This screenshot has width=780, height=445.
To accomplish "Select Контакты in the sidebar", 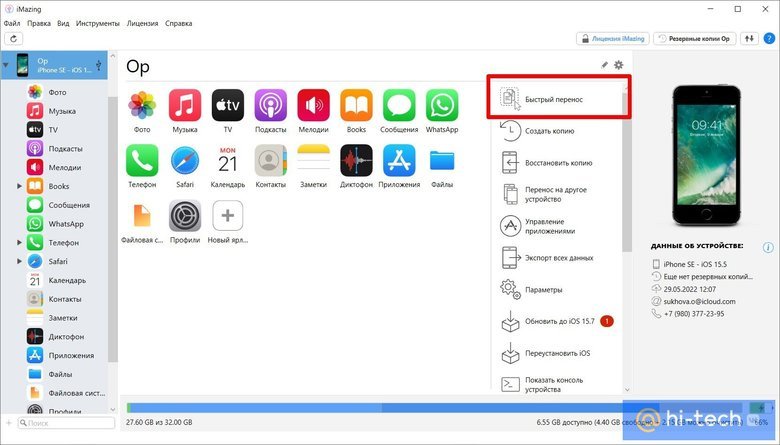I will [54, 299].
